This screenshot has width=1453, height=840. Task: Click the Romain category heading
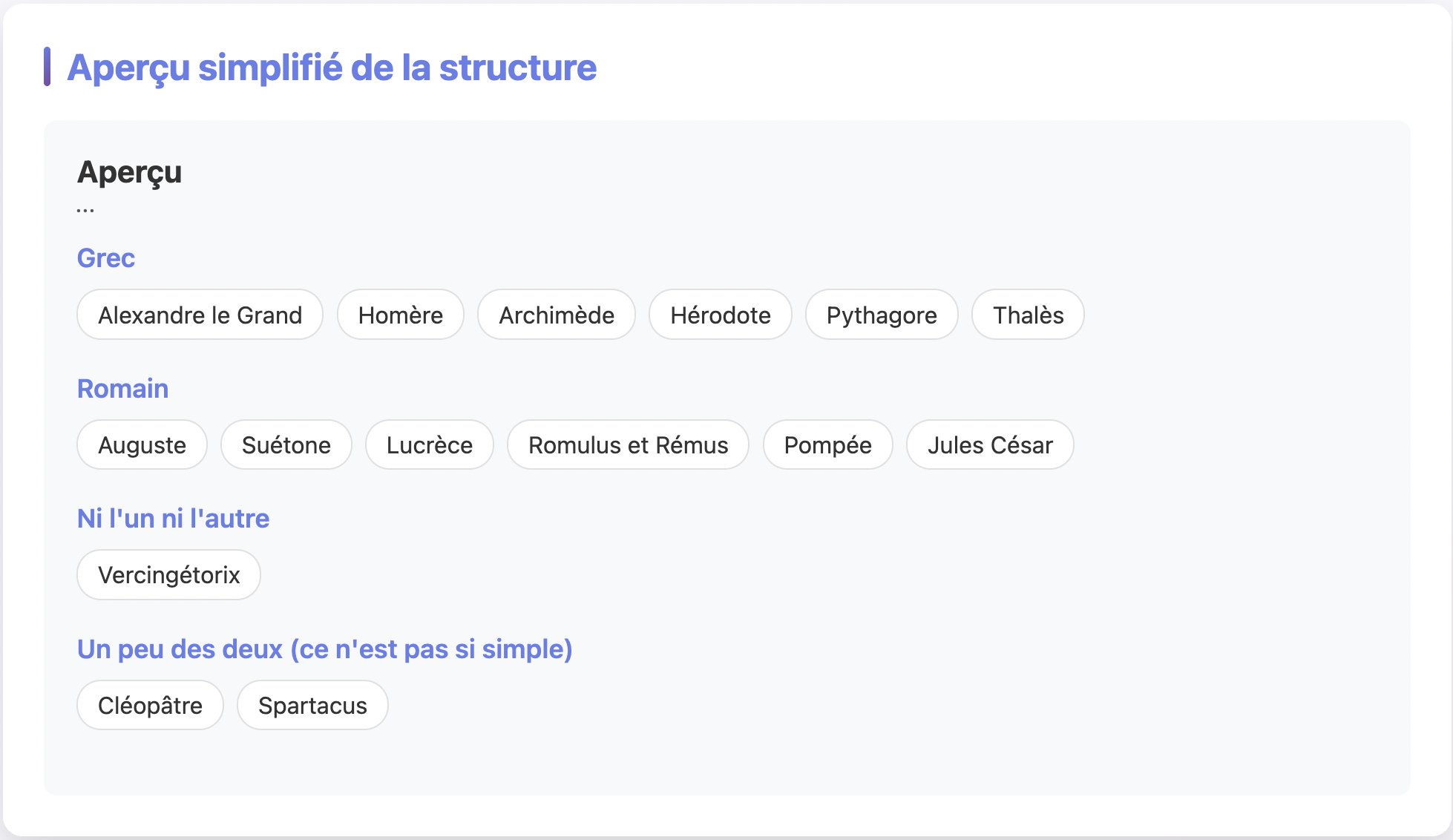(122, 388)
